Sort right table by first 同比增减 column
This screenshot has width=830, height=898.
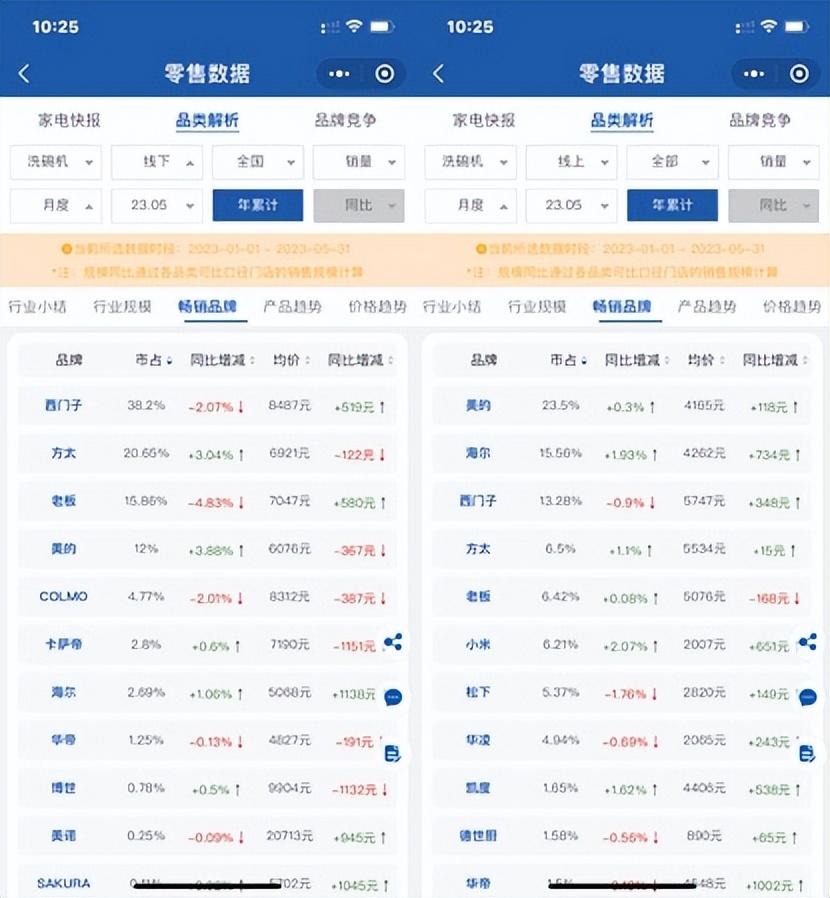(x=637, y=360)
